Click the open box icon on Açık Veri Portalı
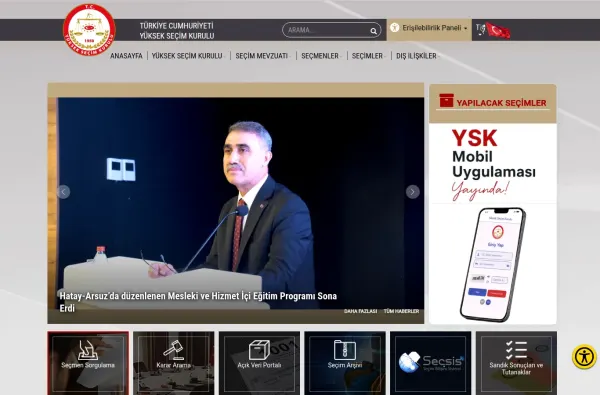The height and width of the screenshot is (395, 600). (259, 350)
